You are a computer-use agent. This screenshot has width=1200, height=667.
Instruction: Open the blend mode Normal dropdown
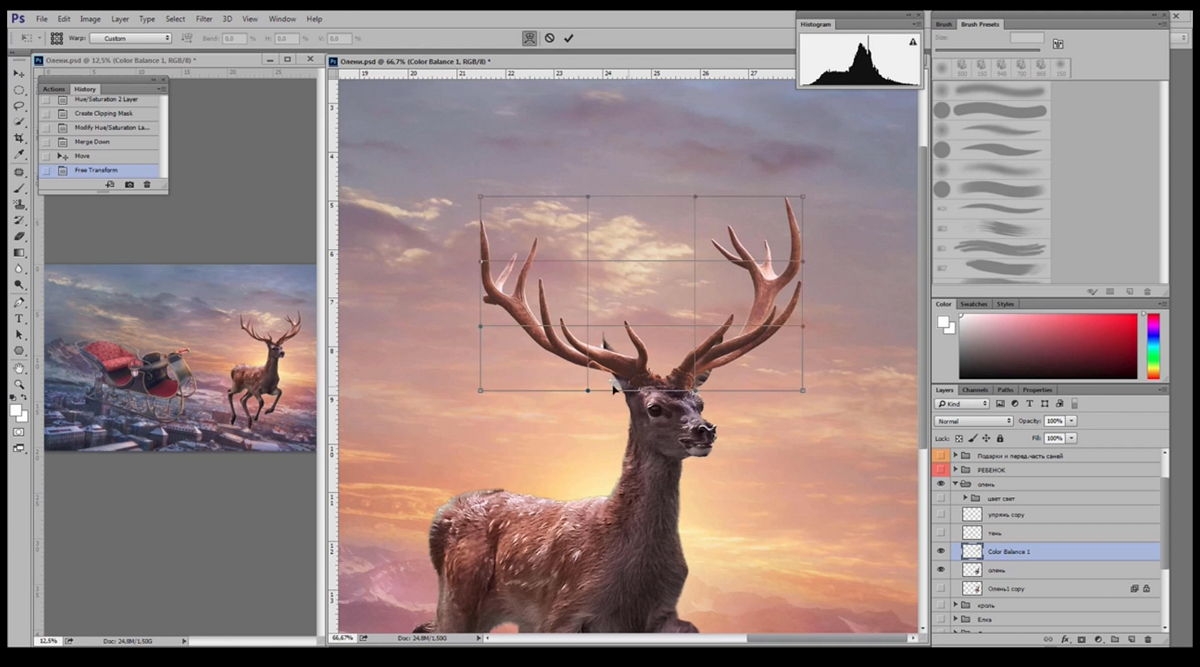(x=974, y=421)
